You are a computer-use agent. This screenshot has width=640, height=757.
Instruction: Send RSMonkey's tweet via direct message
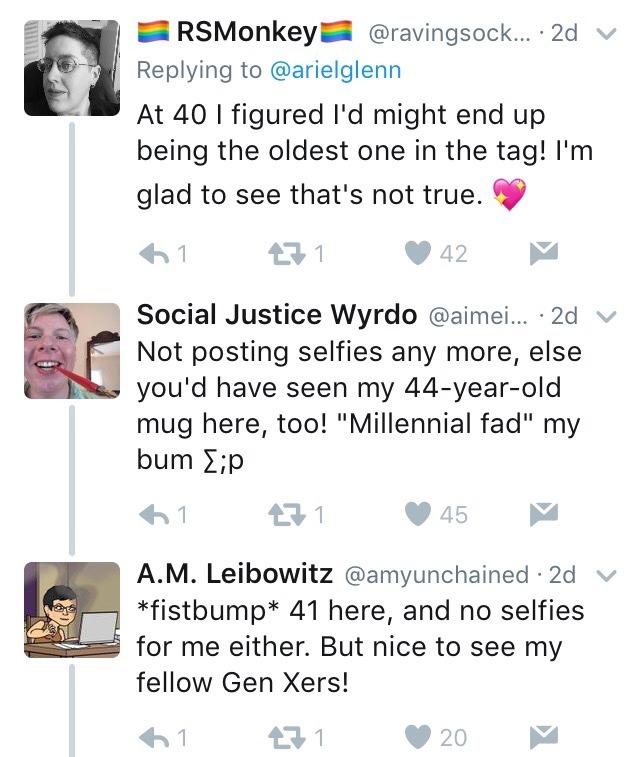tap(542, 254)
